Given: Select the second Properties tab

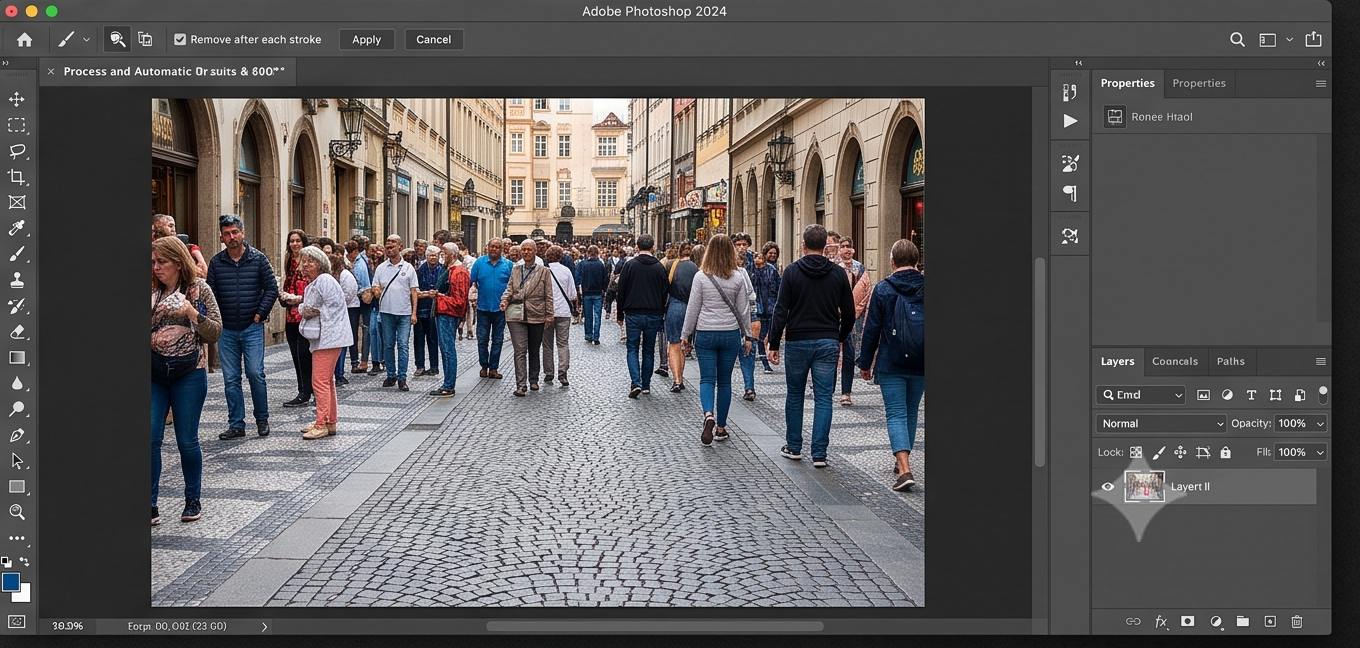Looking at the screenshot, I should (1198, 83).
